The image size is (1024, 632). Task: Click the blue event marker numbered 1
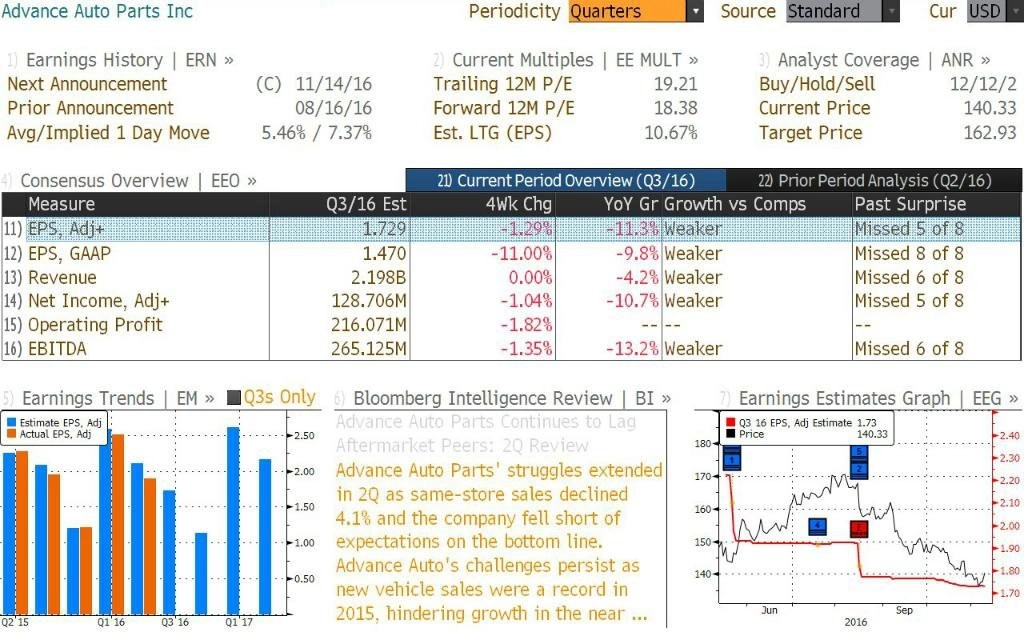(x=731, y=459)
